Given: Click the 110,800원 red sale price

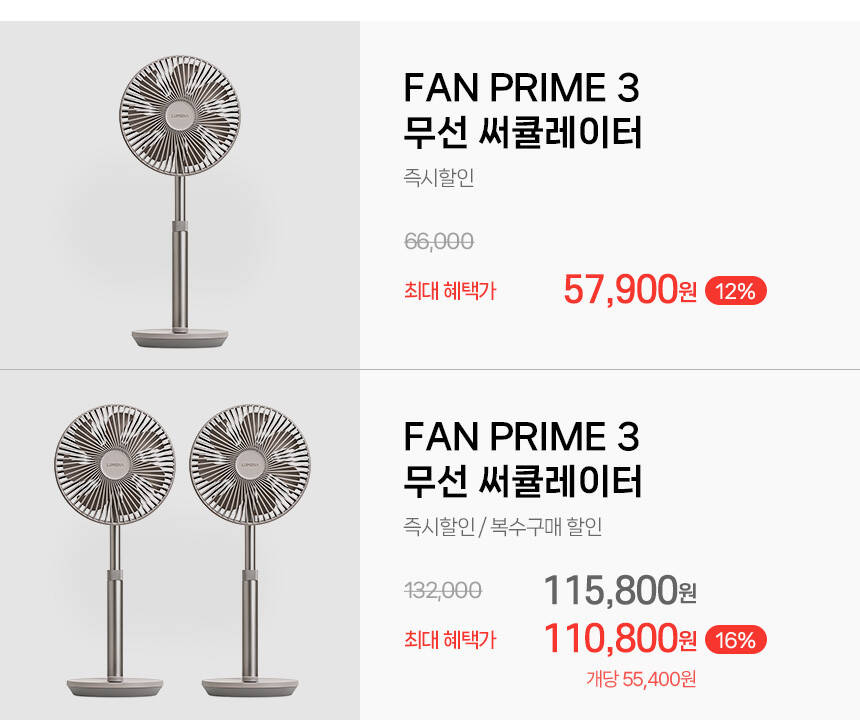Looking at the screenshot, I should click(x=619, y=639).
